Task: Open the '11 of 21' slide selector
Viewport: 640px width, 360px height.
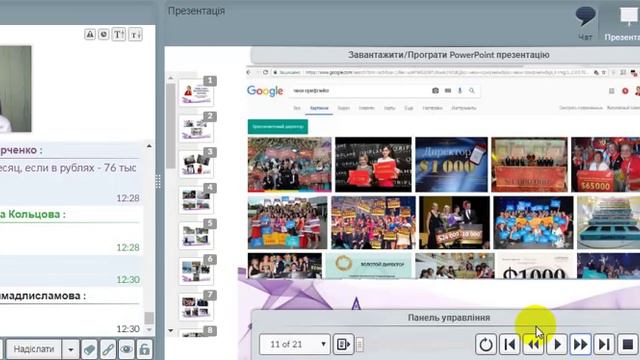Action: [x=295, y=344]
